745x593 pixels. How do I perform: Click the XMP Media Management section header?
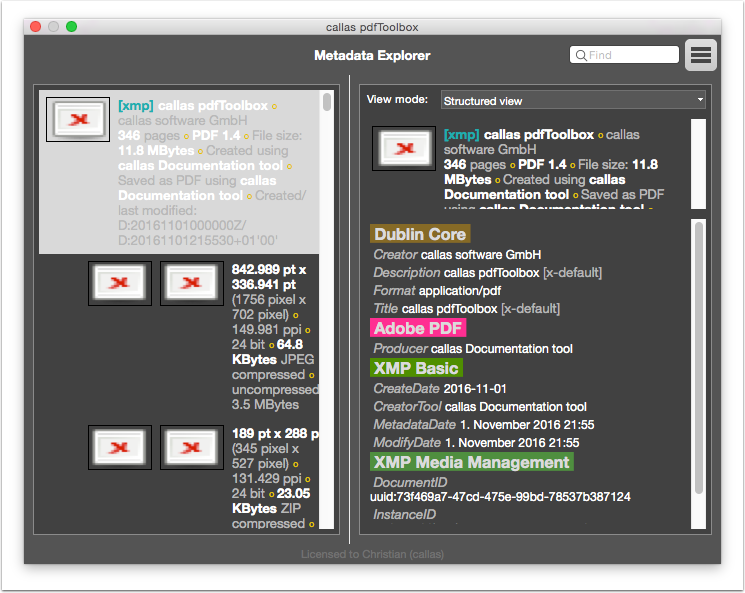point(471,462)
